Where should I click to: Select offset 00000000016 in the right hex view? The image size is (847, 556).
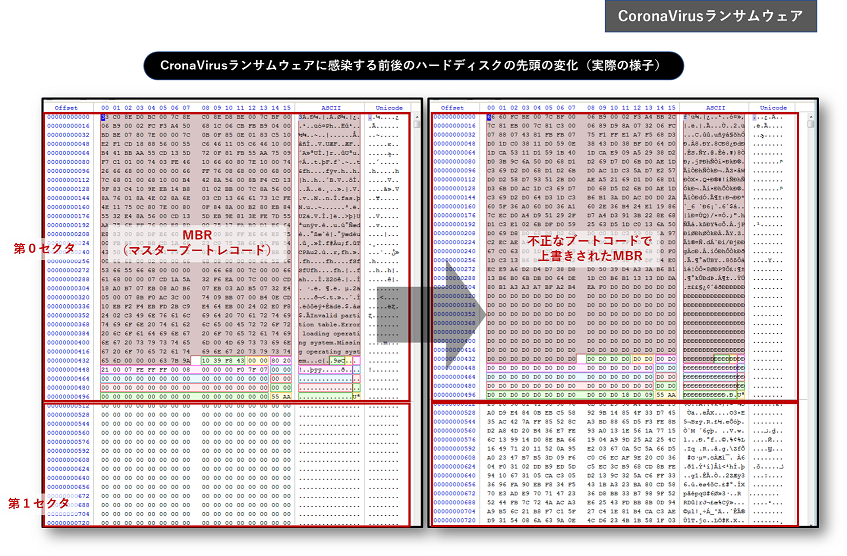tap(455, 126)
